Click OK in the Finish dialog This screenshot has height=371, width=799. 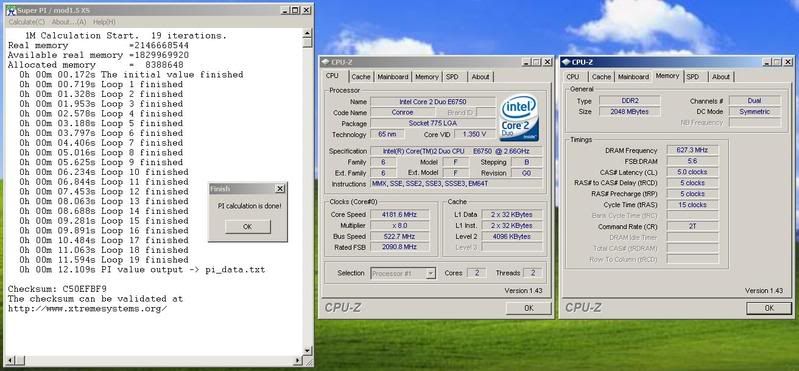247,227
